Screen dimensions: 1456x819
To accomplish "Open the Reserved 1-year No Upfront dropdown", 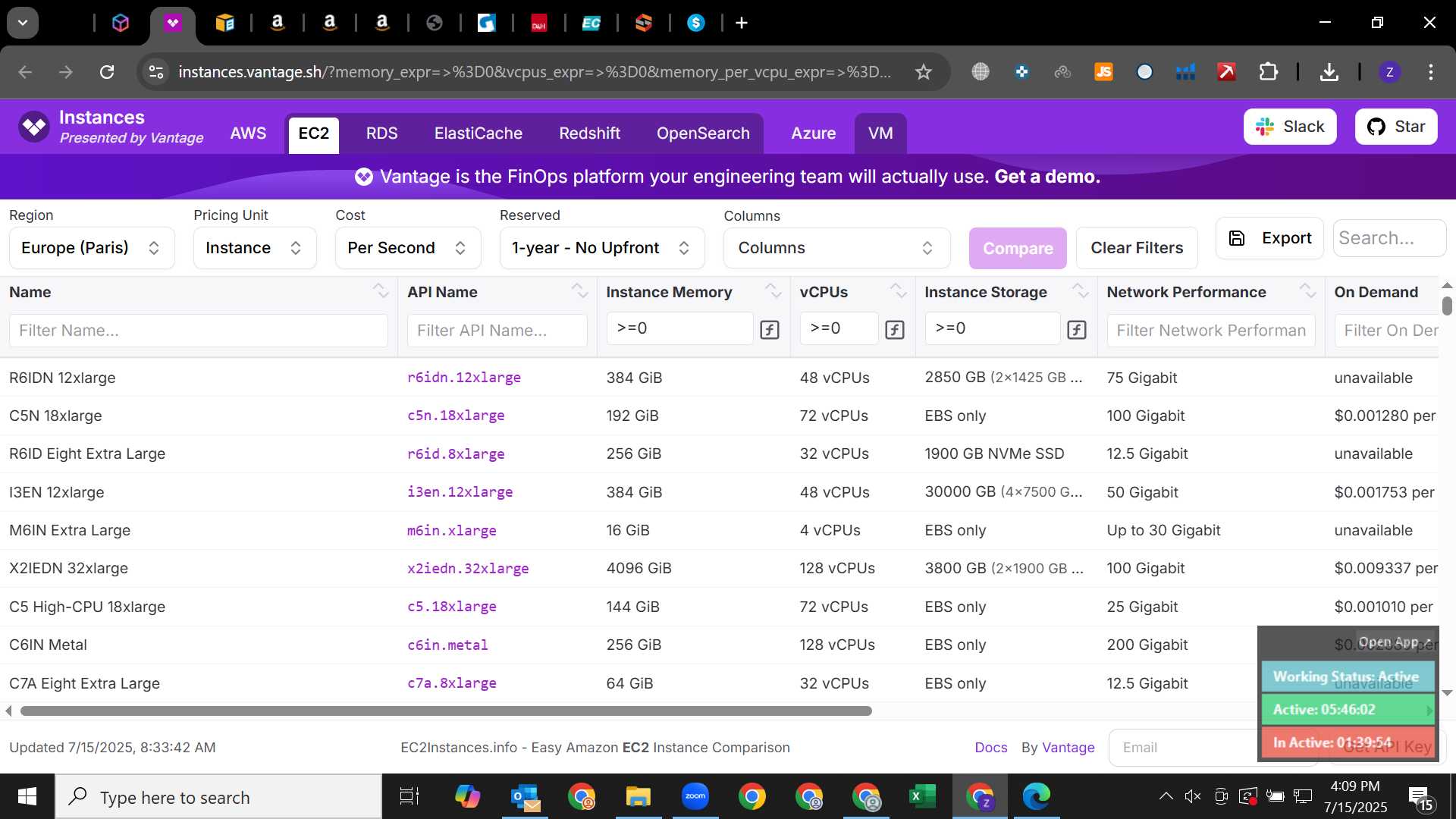I will tap(602, 248).
